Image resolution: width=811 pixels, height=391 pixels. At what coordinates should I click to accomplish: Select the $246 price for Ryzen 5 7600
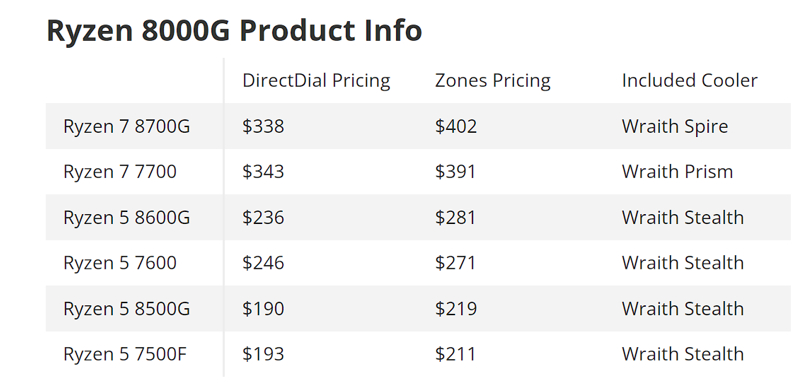[263, 263]
